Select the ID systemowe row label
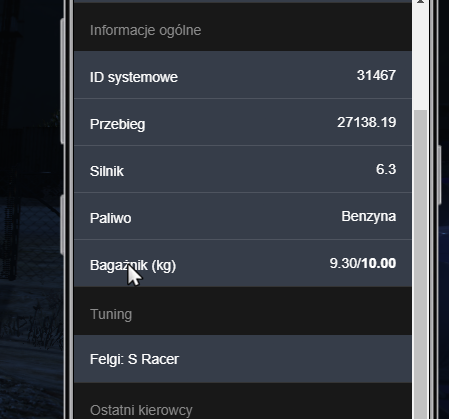 pyautogui.click(x=134, y=77)
